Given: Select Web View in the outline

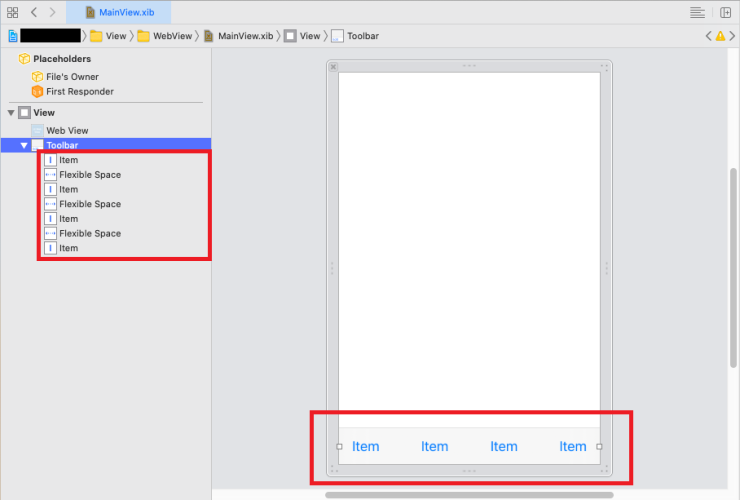Looking at the screenshot, I should [x=68, y=130].
